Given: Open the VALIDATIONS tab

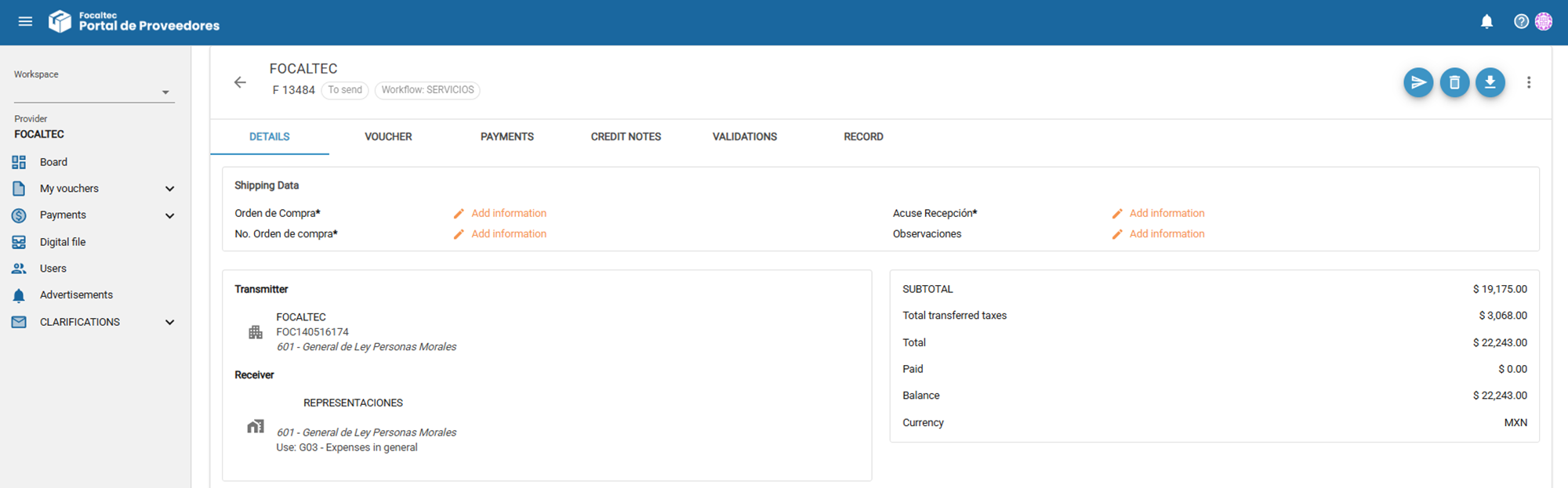Looking at the screenshot, I should point(745,136).
